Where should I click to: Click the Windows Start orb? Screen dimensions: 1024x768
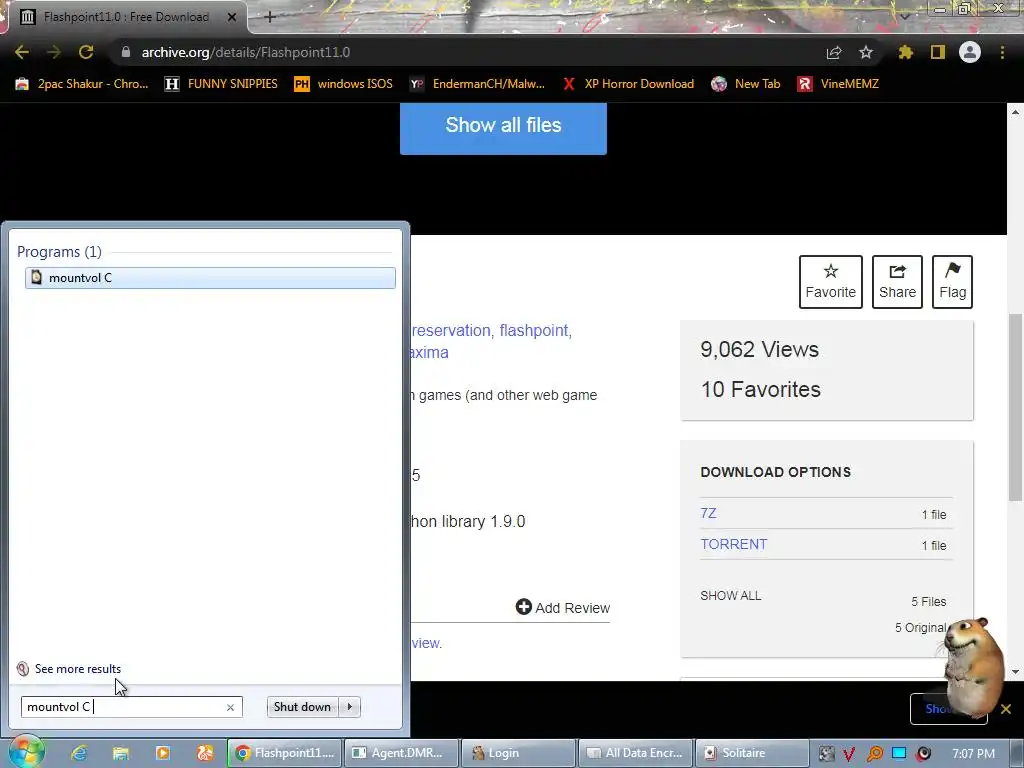[x=26, y=752]
